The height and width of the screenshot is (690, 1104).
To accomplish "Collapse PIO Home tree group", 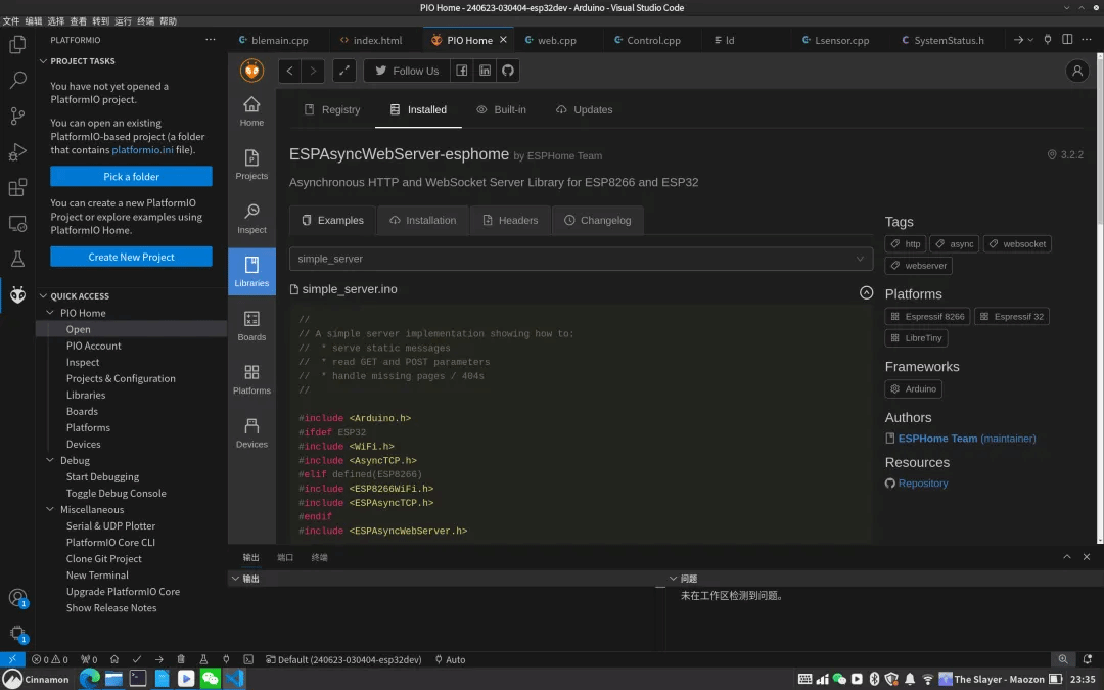I will point(50,313).
